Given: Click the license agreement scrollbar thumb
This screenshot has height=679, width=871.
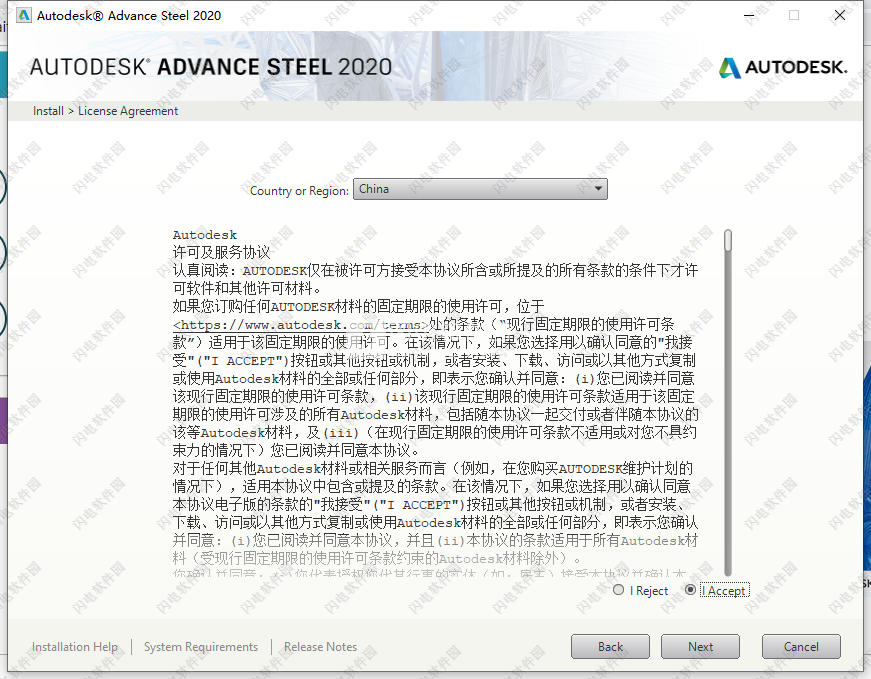Looking at the screenshot, I should (728, 241).
